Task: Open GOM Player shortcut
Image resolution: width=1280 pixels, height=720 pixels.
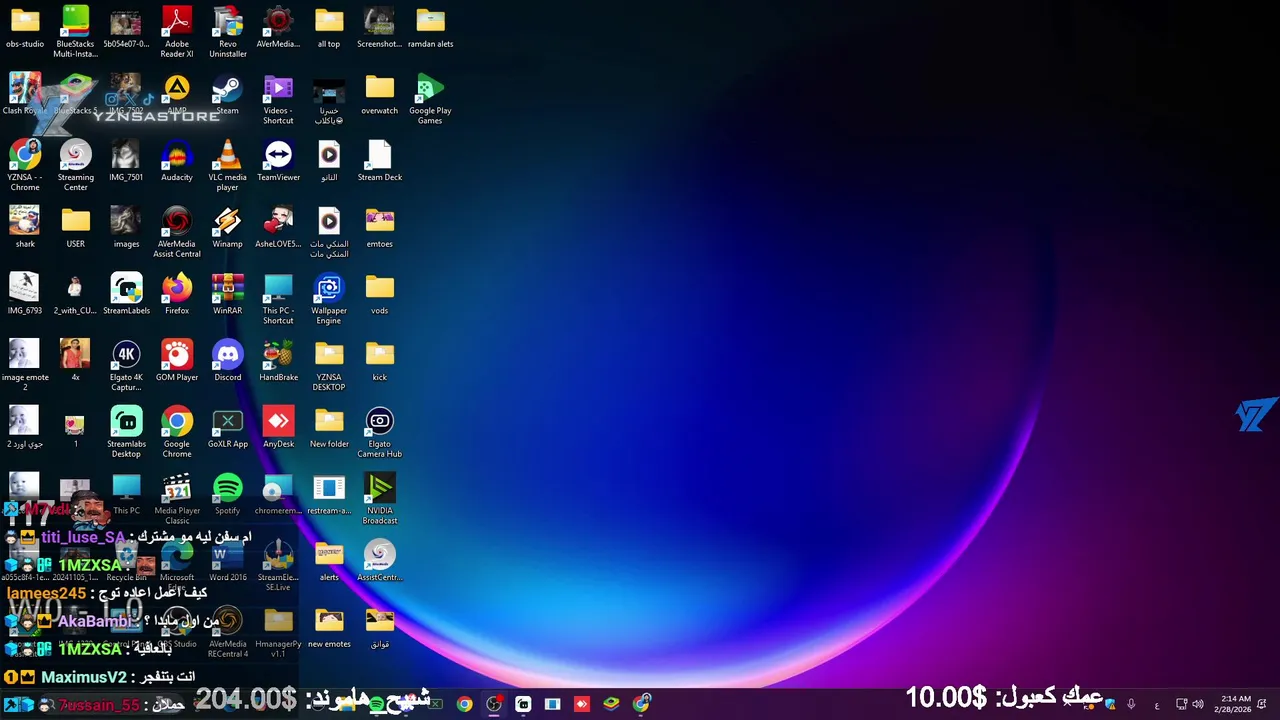Action: (x=177, y=361)
